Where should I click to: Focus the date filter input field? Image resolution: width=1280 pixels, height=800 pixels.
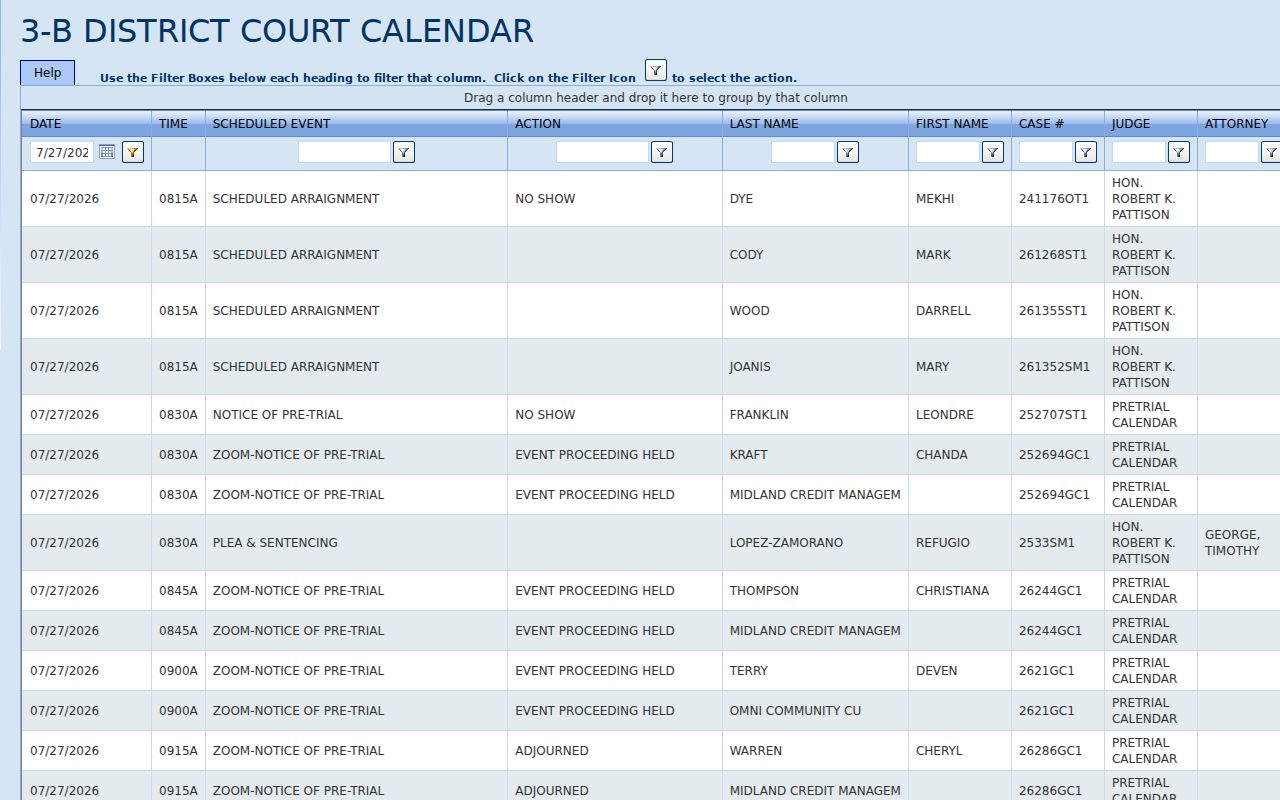[x=63, y=152]
